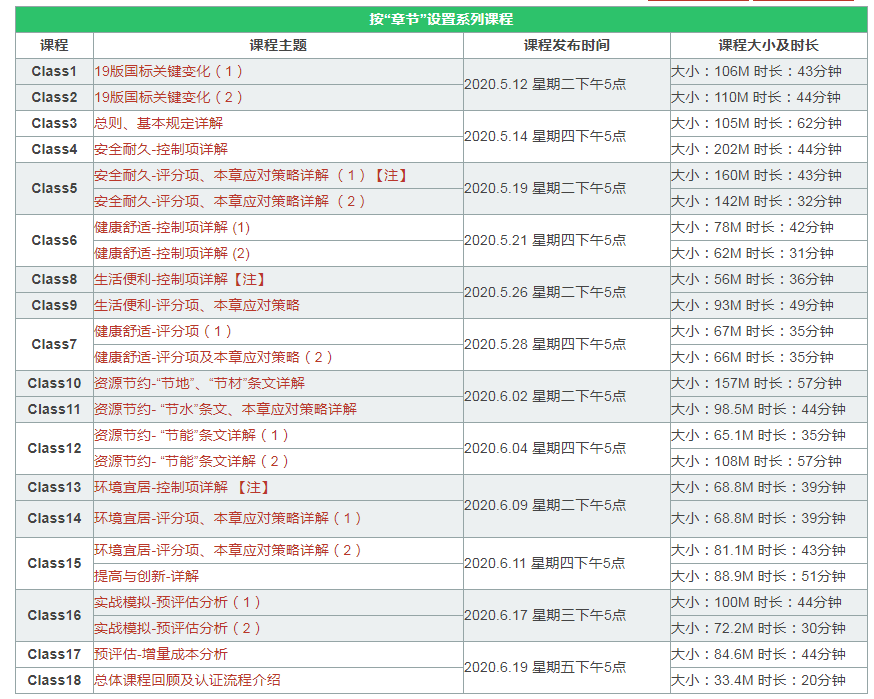Image resolution: width=874 pixels, height=699 pixels.
Task: Open 预评估-增量成本分析 link
Action: pyautogui.click(x=161, y=654)
